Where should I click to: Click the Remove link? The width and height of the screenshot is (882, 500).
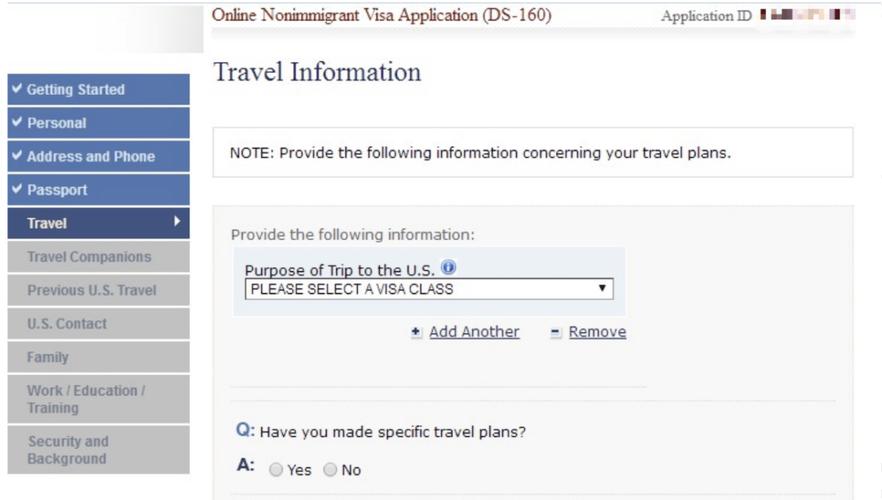[597, 332]
